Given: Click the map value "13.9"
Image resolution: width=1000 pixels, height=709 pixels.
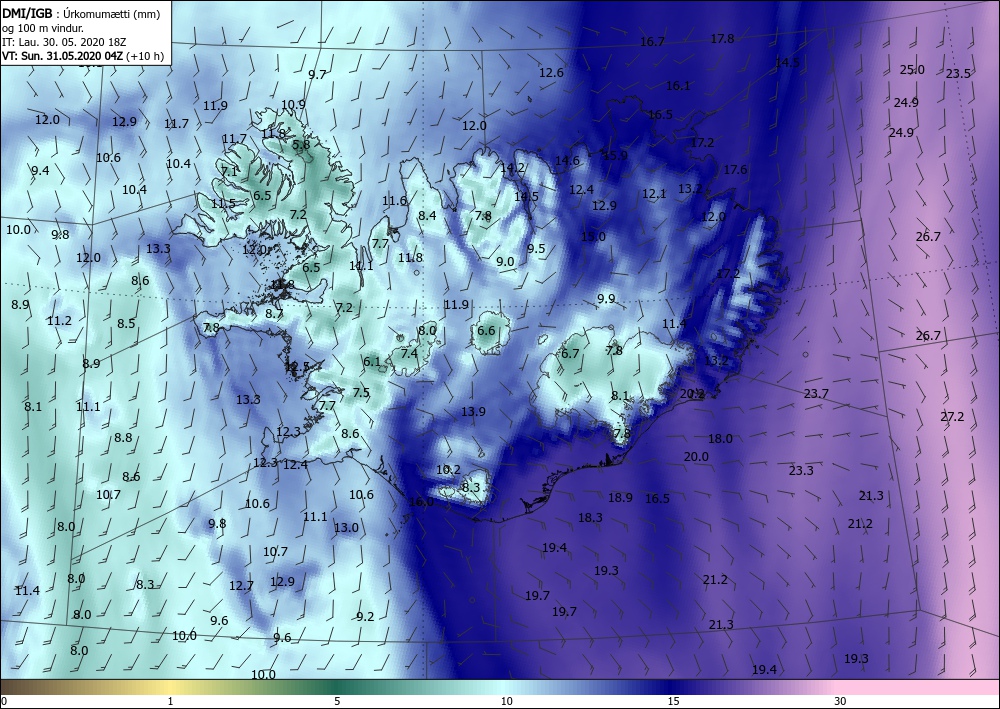Looking at the screenshot, I should (x=473, y=411).
